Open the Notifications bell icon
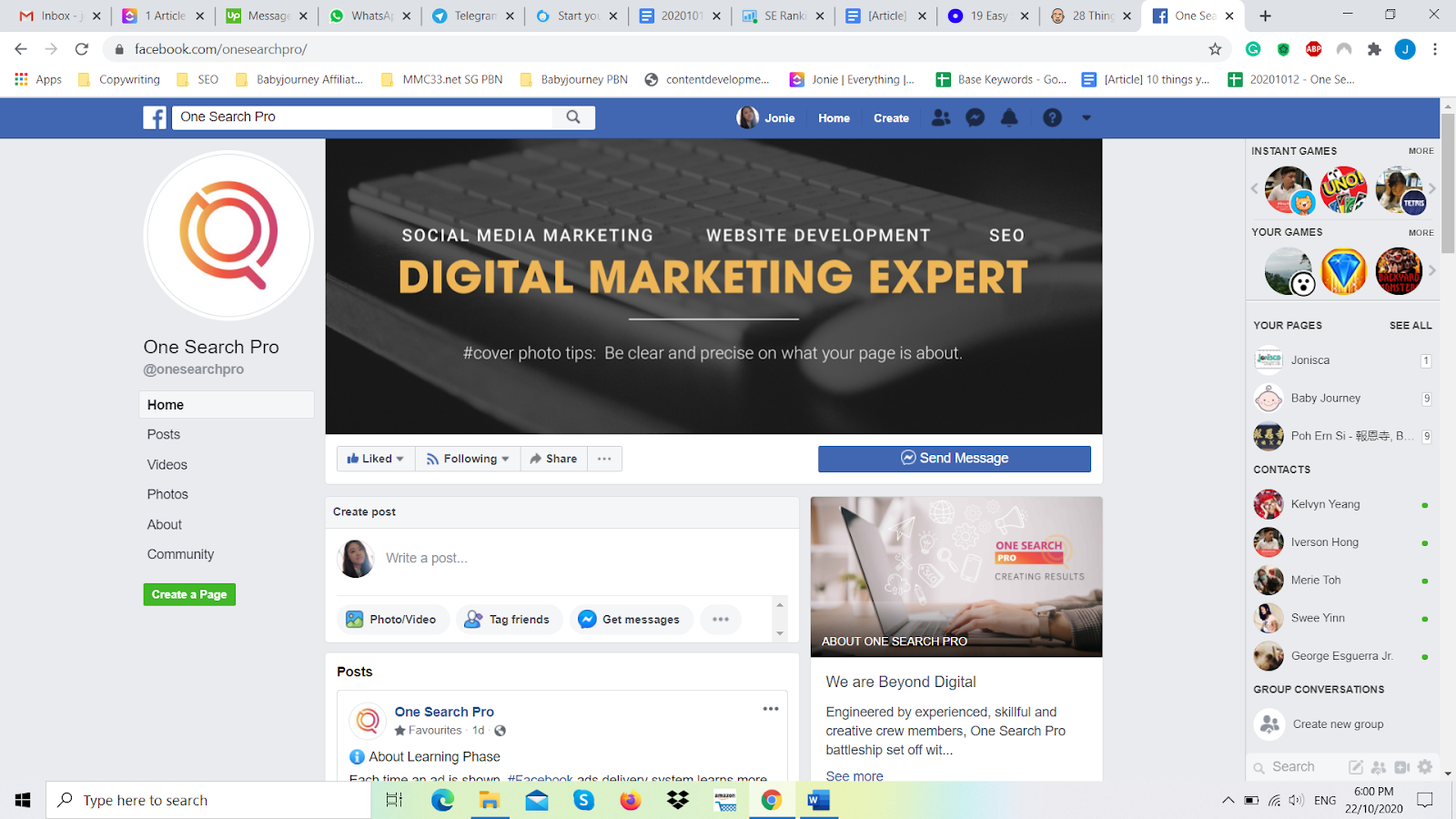This screenshot has height=819, width=1456. pyautogui.click(x=1009, y=117)
